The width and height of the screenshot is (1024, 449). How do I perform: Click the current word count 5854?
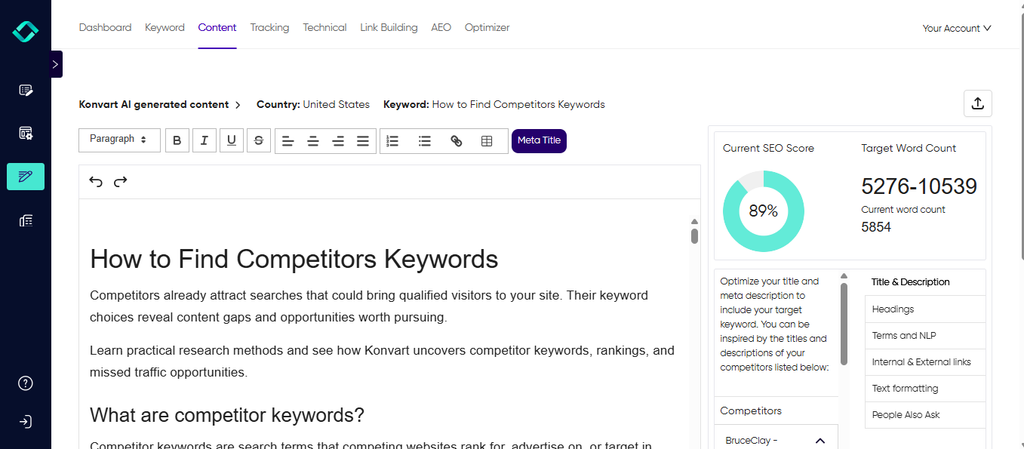tap(876, 227)
